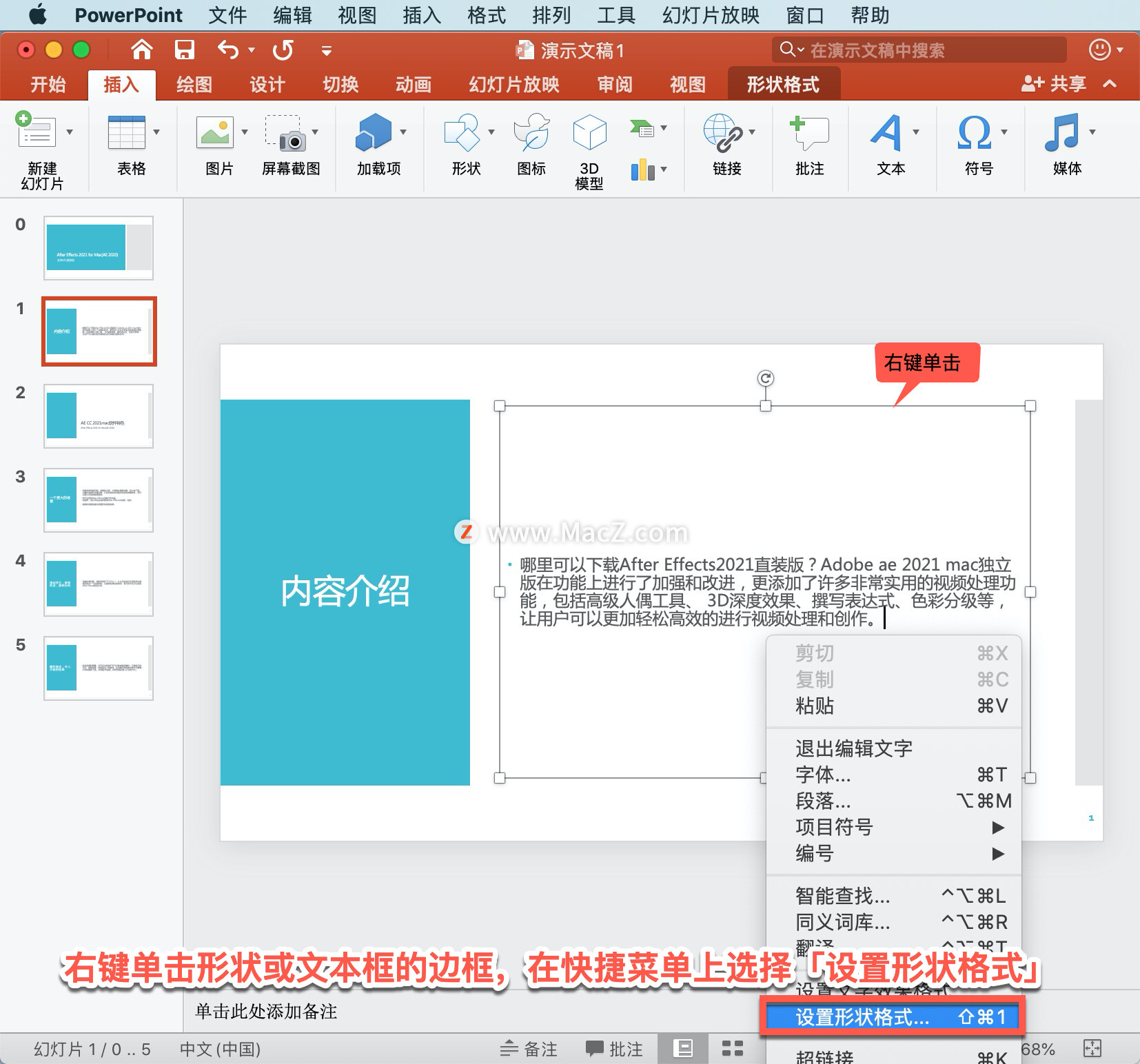The height and width of the screenshot is (1064, 1140).
Task: Switch to the Design (设计) ribbon tab
Action: click(267, 85)
